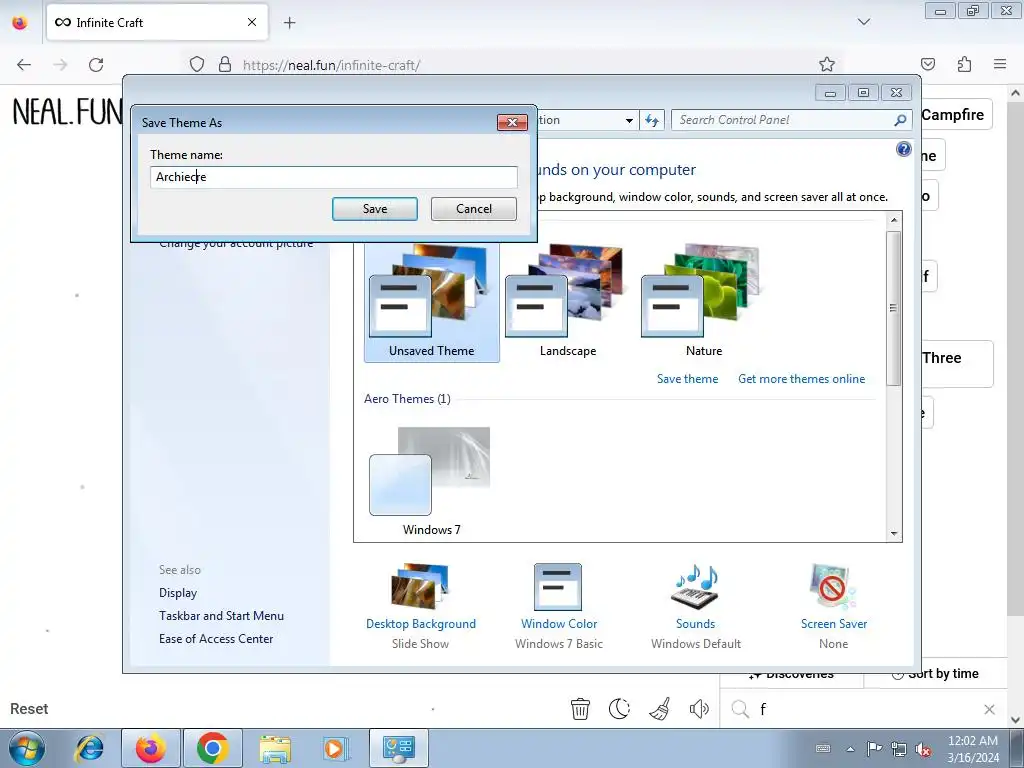1024x768 pixels.
Task: Close the Infinite Craft tab
Action: [252, 22]
